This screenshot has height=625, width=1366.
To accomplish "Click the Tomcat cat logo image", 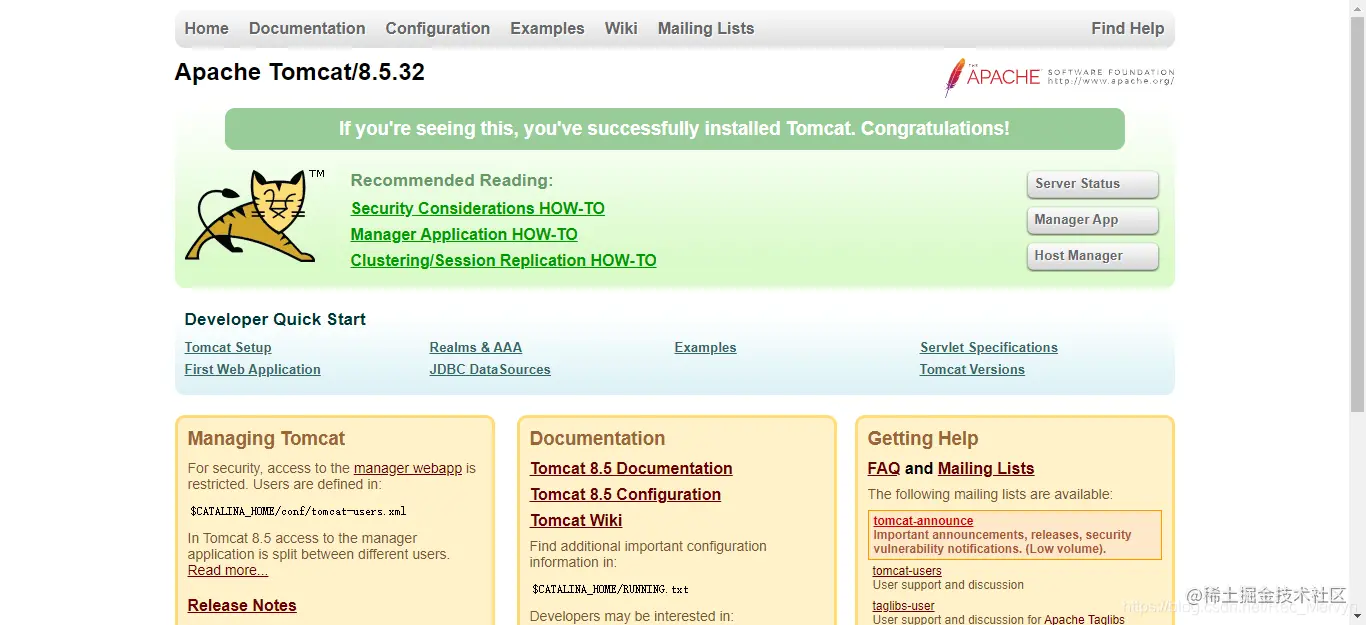I will 255,216.
